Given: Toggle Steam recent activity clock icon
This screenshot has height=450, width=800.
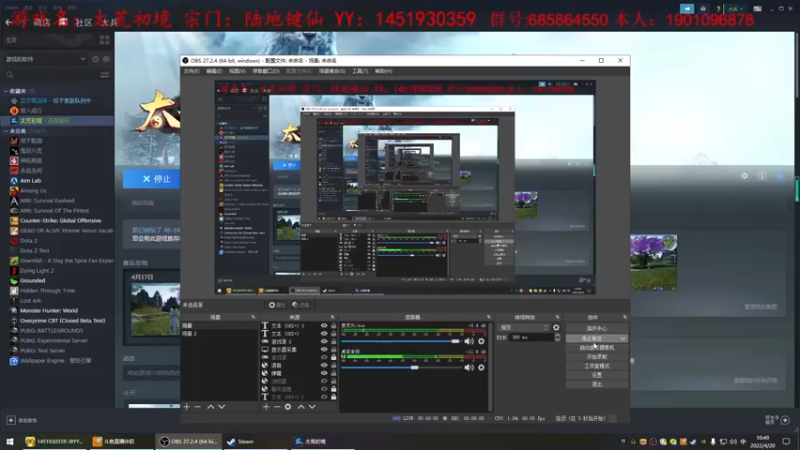Looking at the screenshot, I should pos(95,59).
